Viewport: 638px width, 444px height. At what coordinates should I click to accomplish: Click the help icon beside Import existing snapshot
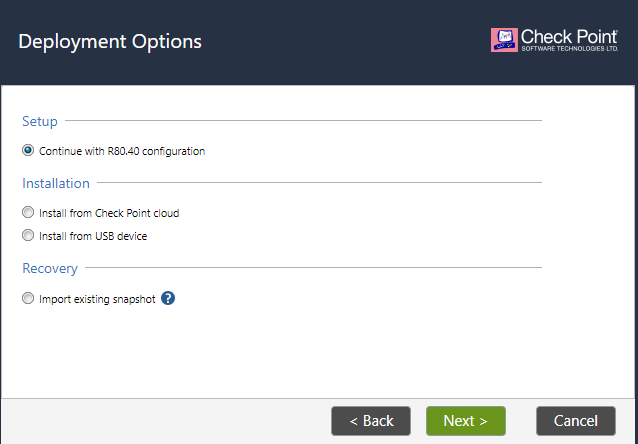168,298
